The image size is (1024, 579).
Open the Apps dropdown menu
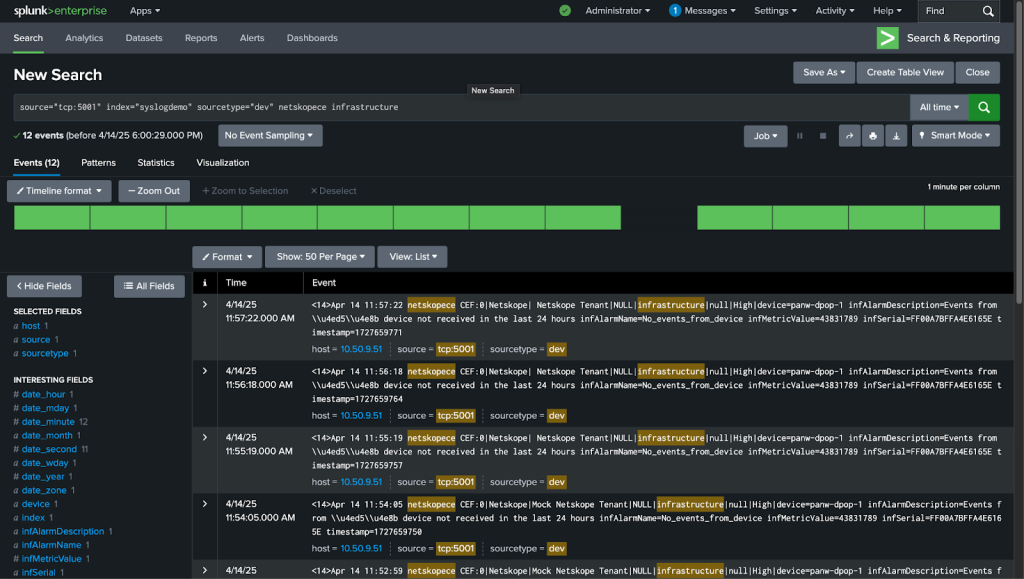coord(144,10)
